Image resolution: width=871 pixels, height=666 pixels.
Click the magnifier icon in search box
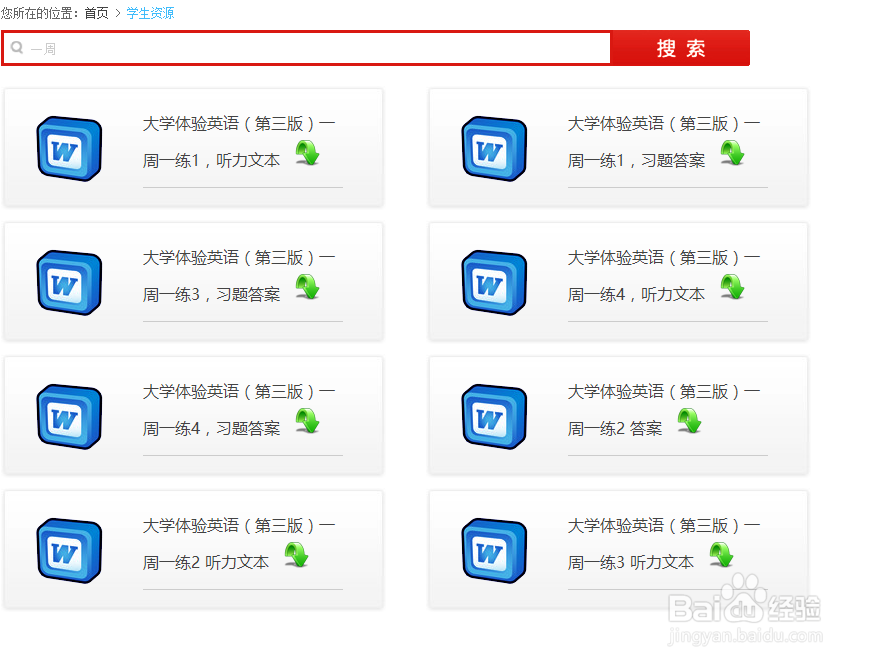click(17, 48)
